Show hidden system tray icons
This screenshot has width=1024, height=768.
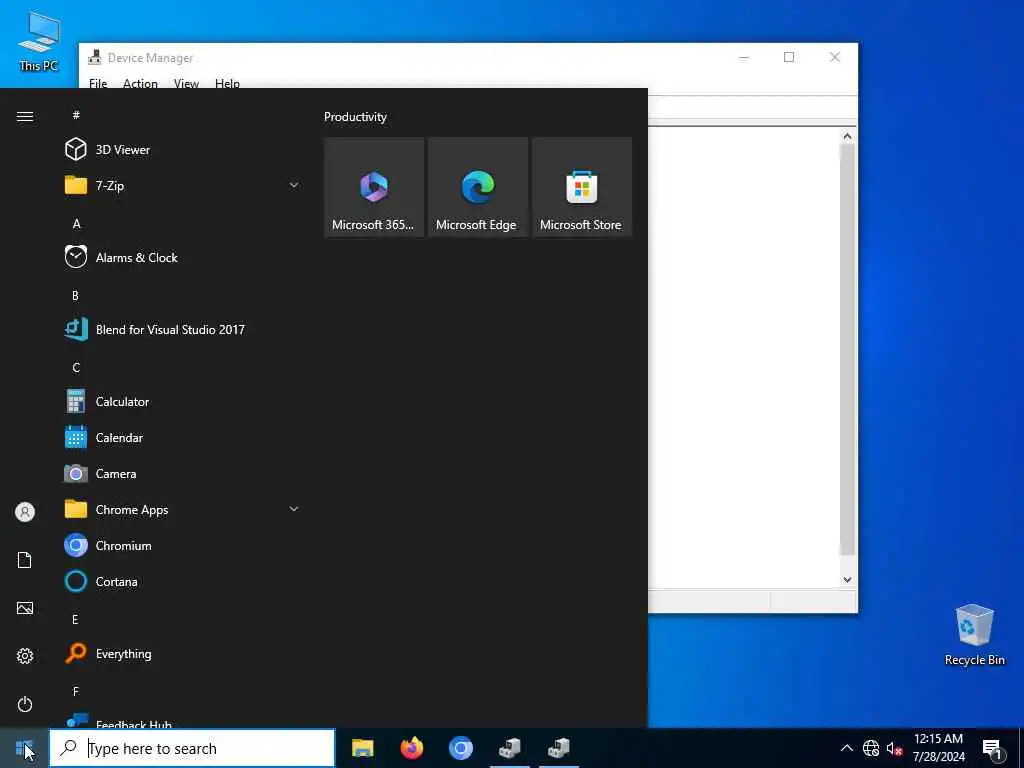point(846,748)
